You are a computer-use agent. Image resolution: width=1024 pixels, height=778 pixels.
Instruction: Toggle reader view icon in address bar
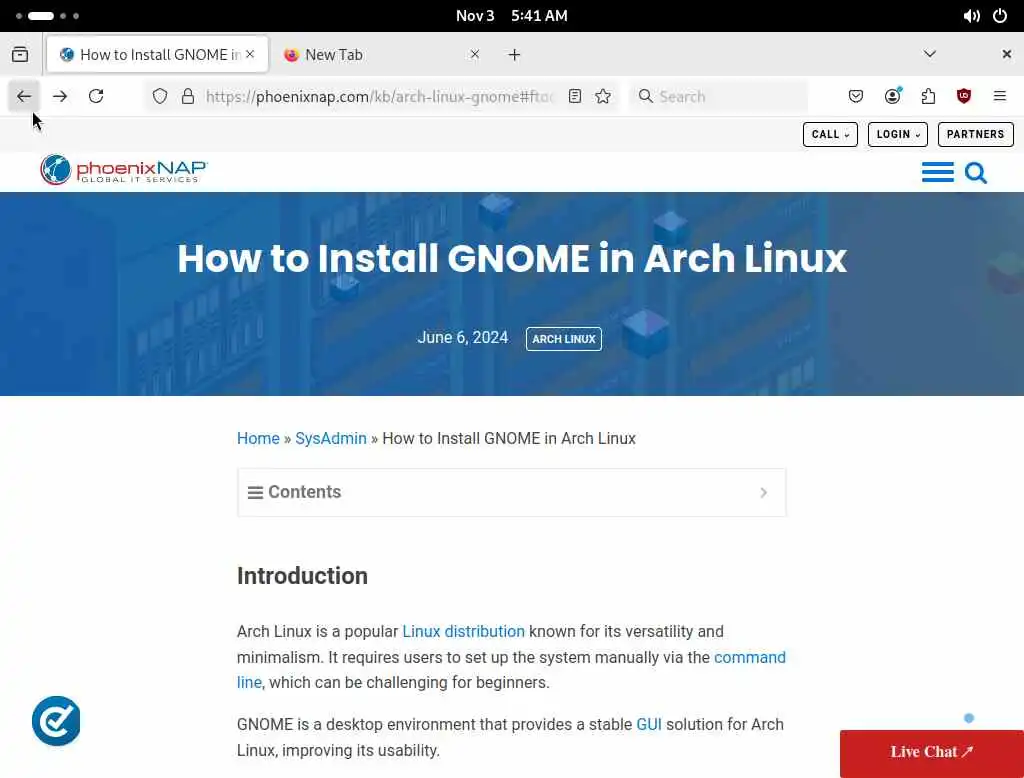(575, 97)
